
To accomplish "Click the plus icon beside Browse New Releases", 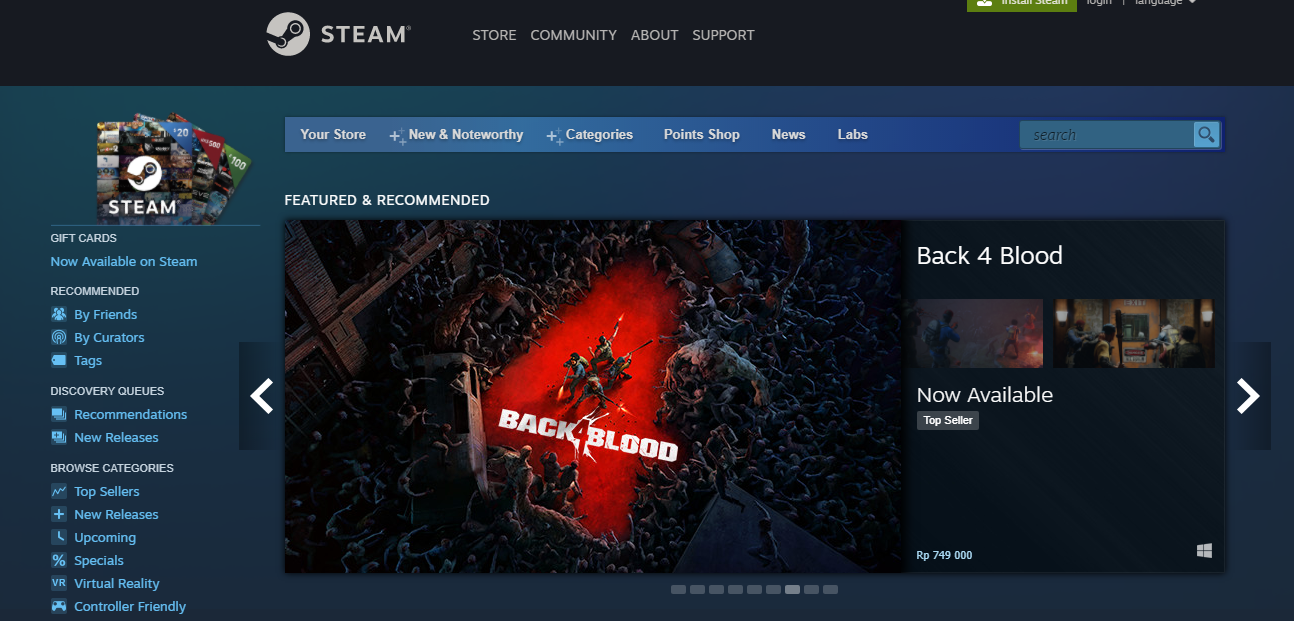I will (x=59, y=514).
